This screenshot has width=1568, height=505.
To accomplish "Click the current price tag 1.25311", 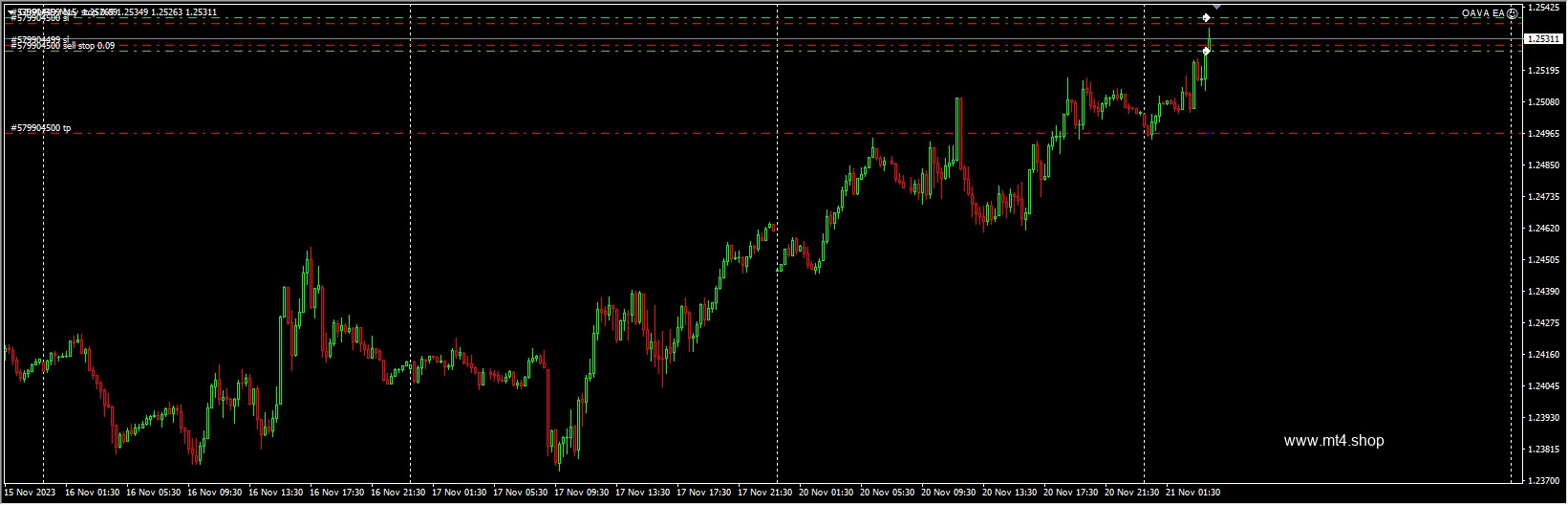I will (x=1543, y=39).
